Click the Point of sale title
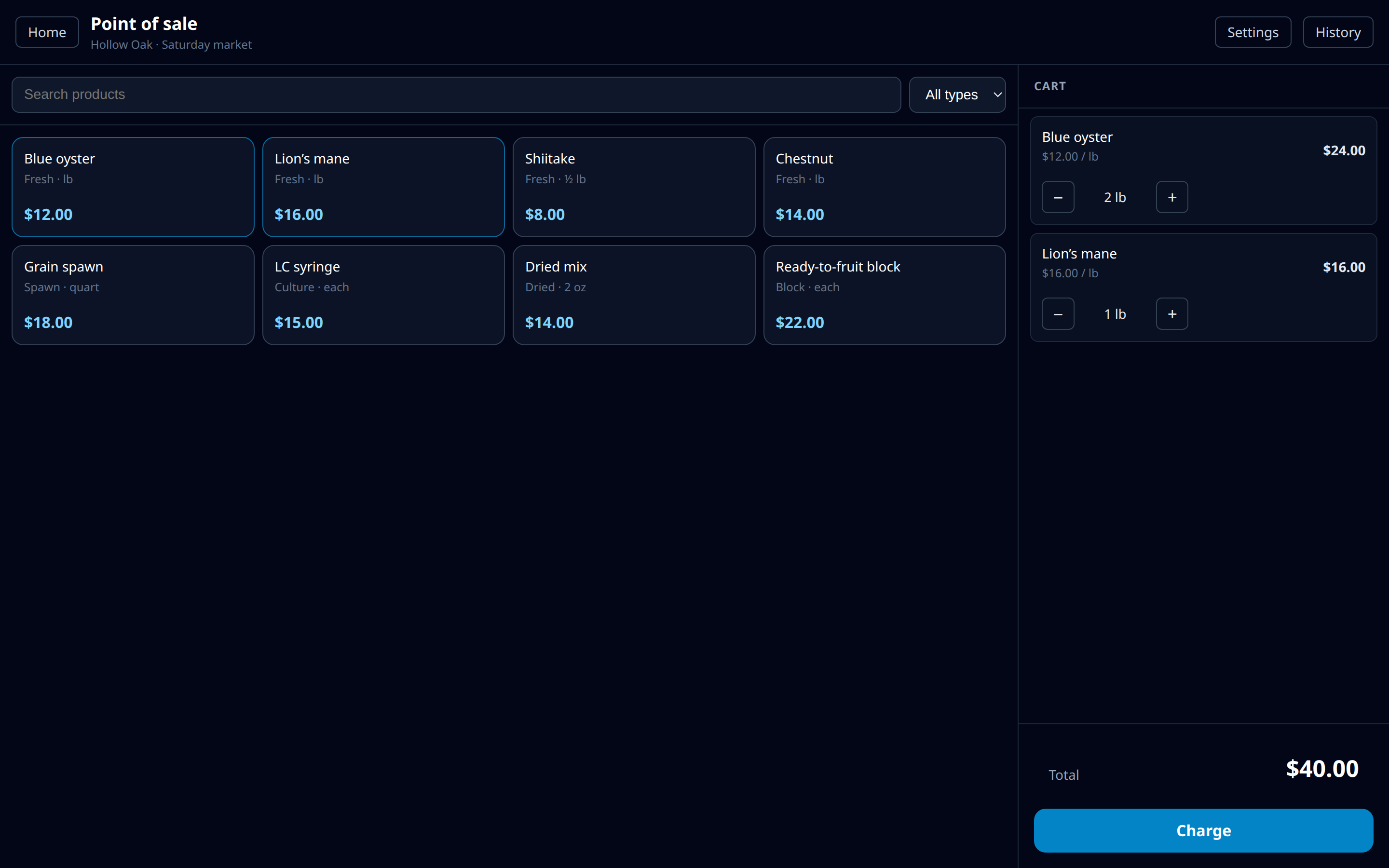 144,24
